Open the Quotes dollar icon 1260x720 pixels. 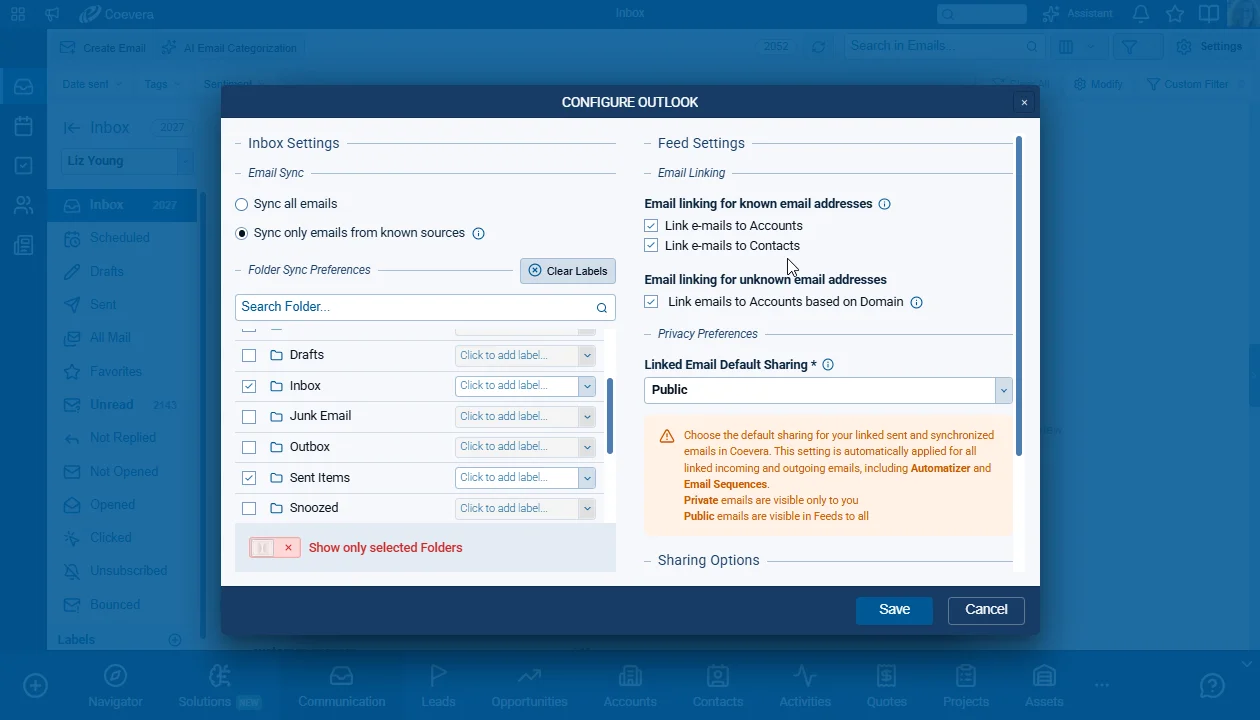[x=886, y=676]
